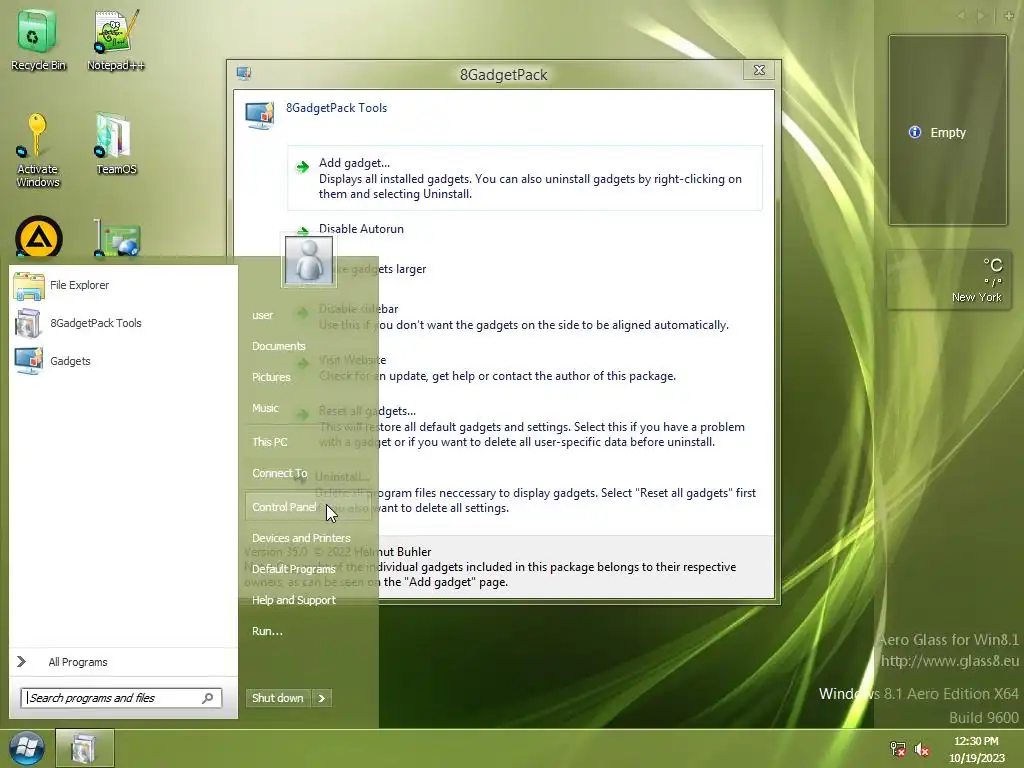
Task: Click the search magnifier icon
Action: point(208,698)
